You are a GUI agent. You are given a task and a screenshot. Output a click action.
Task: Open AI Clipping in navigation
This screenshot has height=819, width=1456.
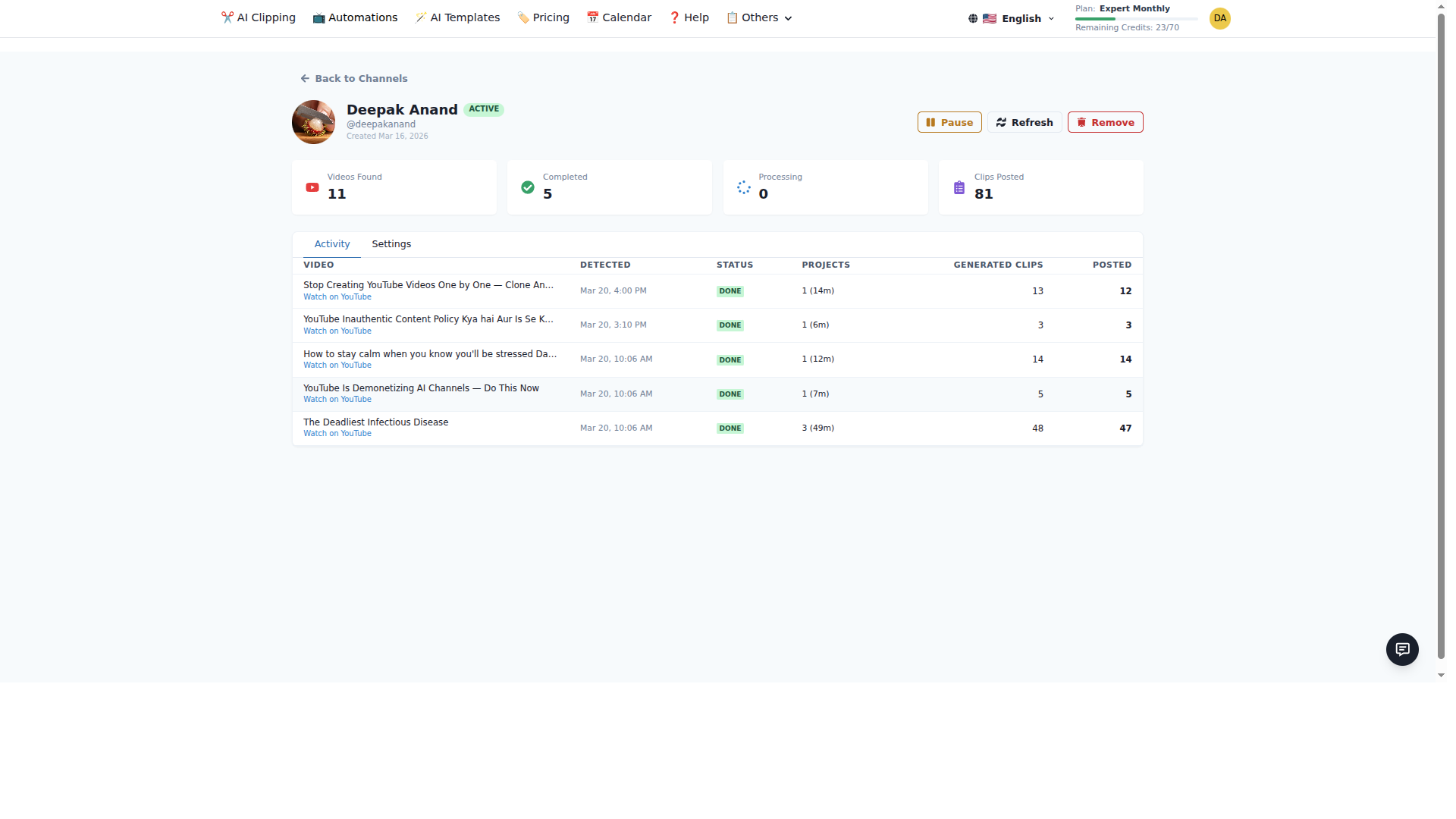tap(258, 17)
